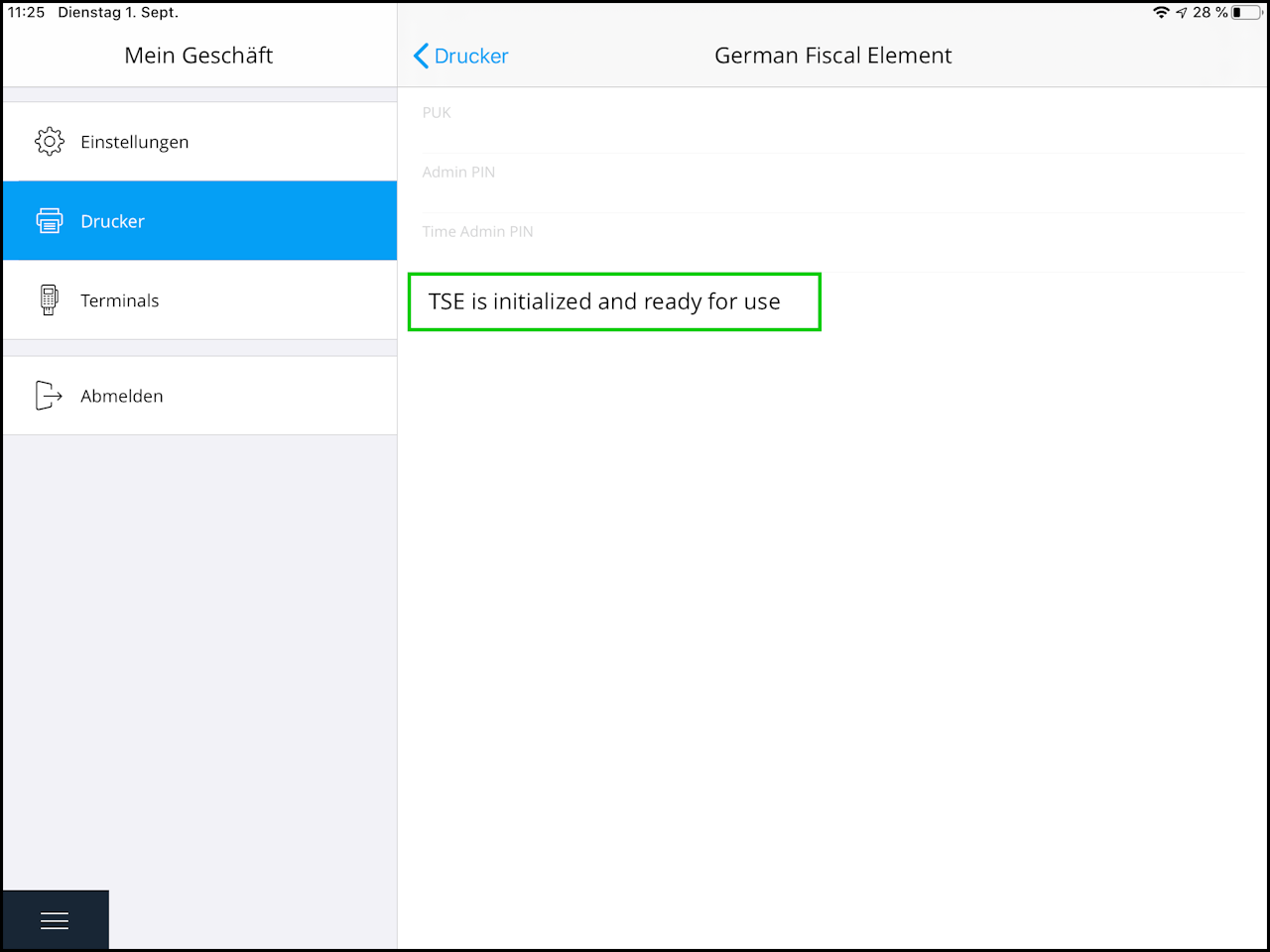Go back to Drucker
Viewport: 1270px width, 952px height.
tap(461, 56)
